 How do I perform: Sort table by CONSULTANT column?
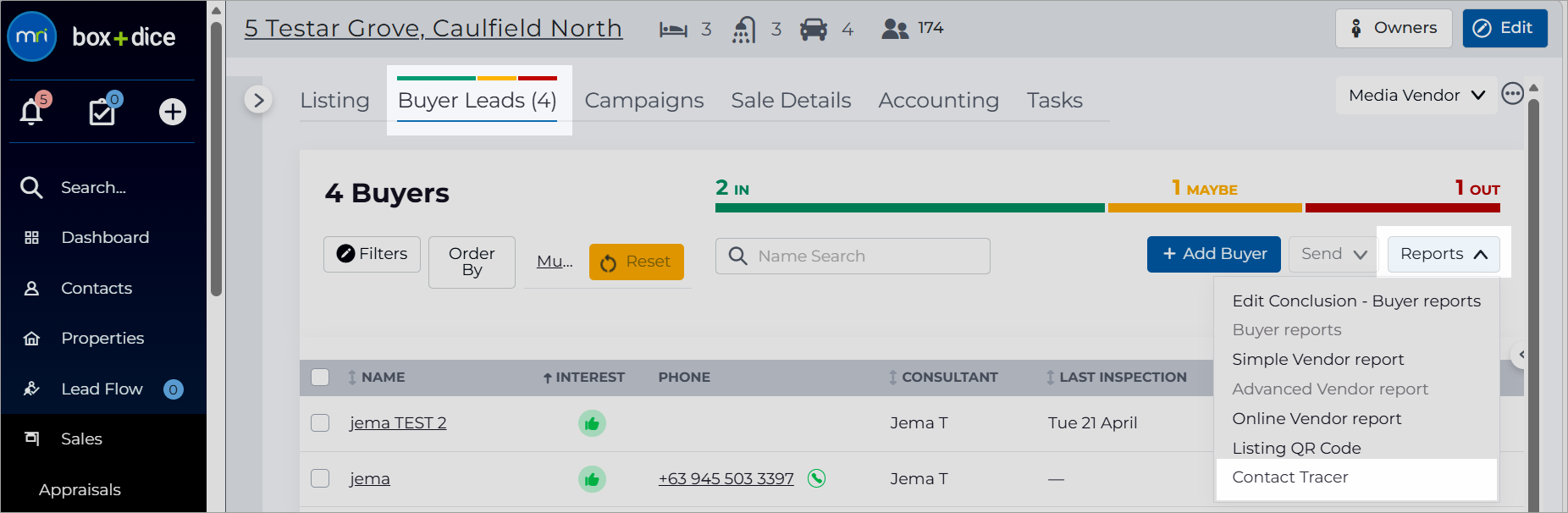(942, 378)
